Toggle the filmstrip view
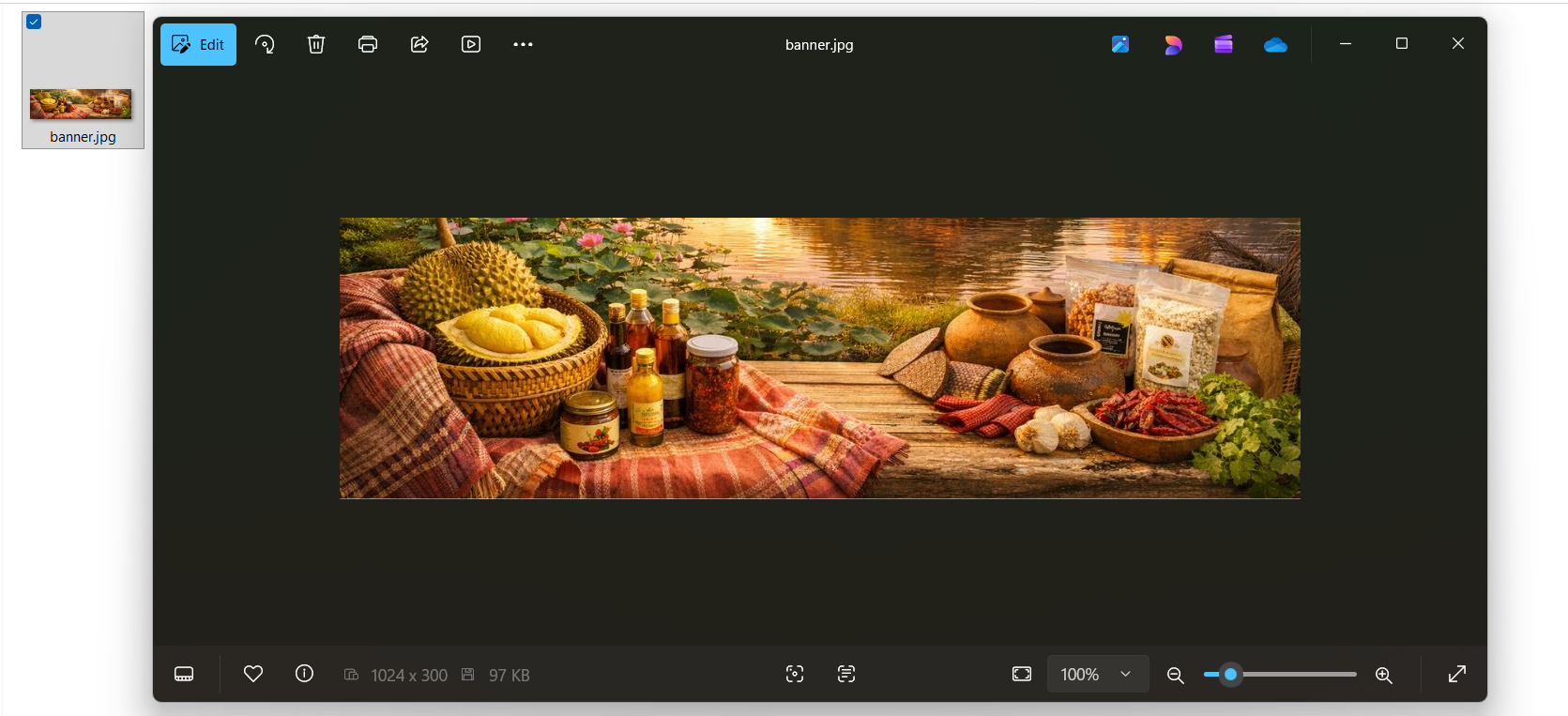 click(x=184, y=674)
